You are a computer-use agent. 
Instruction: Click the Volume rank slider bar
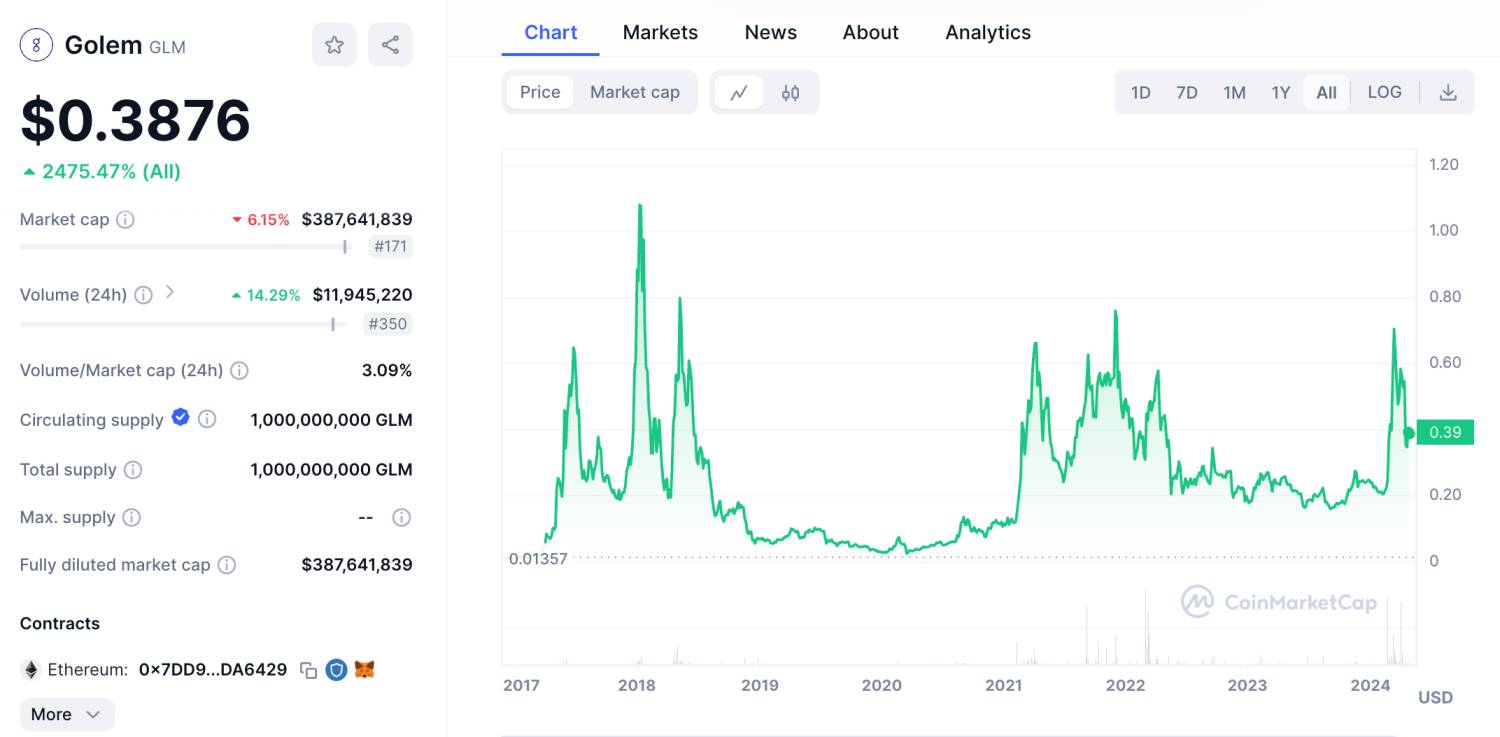(183, 323)
